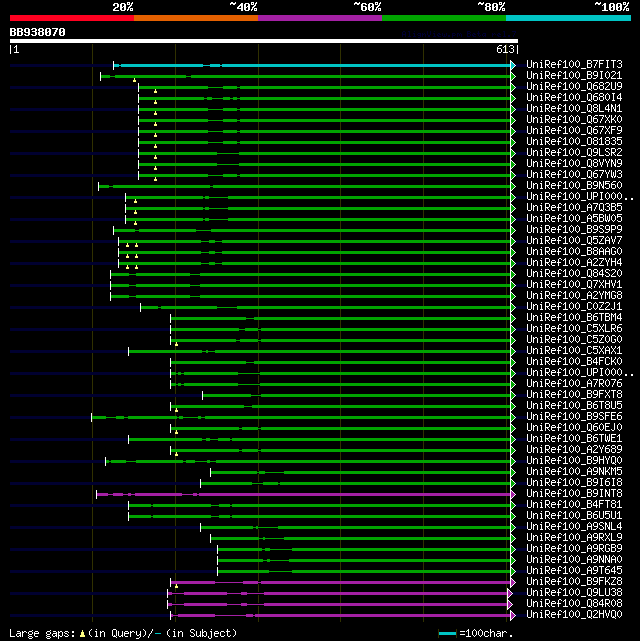640x641 pixels.
Task: Select UniRef100_B9S9P9 hit name
Action: coord(574,230)
